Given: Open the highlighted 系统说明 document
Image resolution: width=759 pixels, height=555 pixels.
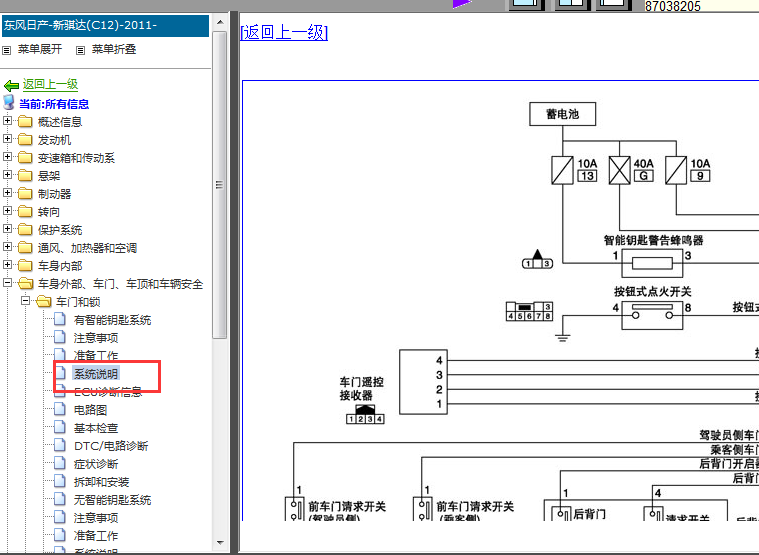Looking at the screenshot, I should click(96, 374).
